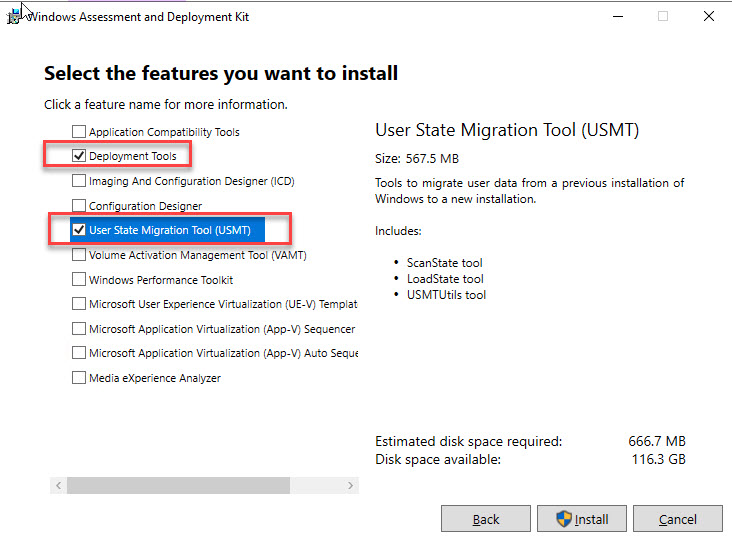This screenshot has height=543, width=732.
Task: Select the UE-V Template feature checkbox
Action: [x=79, y=304]
